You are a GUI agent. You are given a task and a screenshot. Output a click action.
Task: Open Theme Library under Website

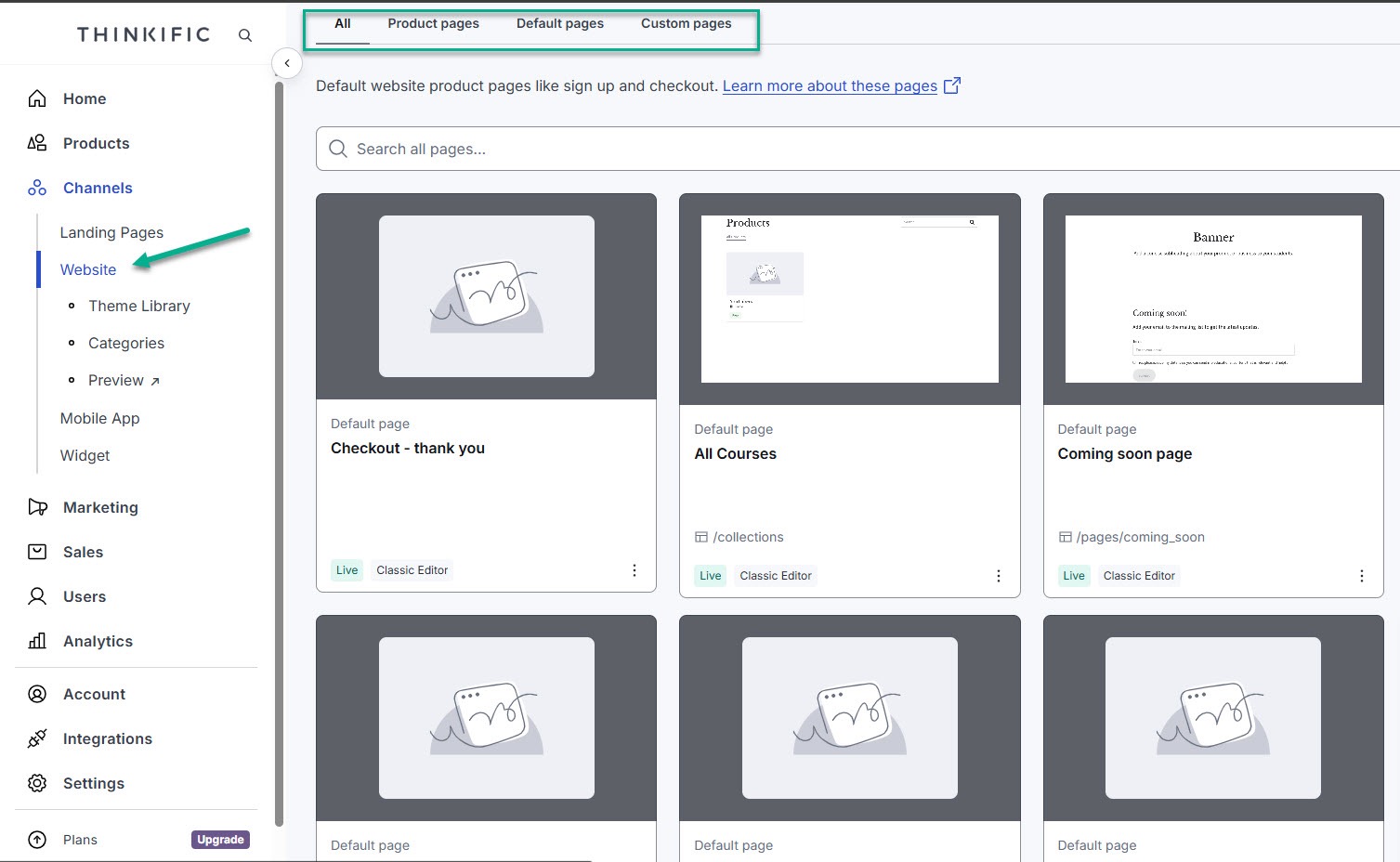(139, 306)
